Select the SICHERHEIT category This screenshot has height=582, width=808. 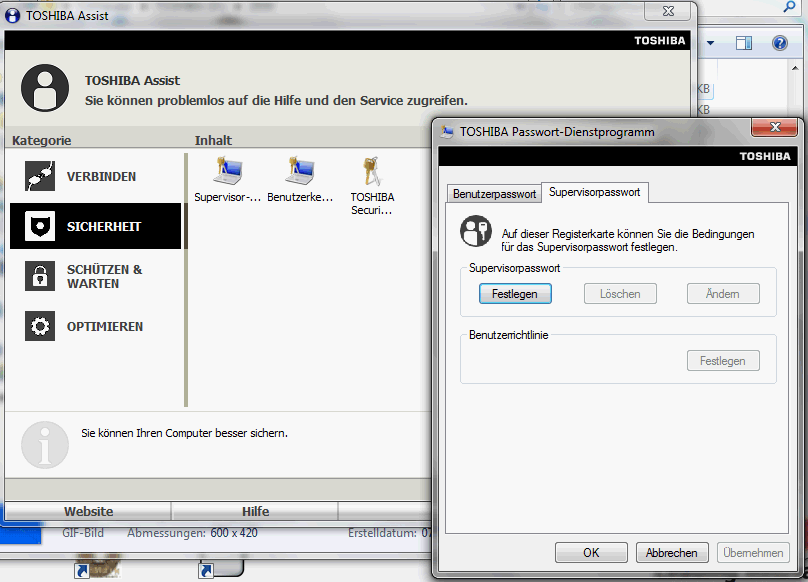click(96, 226)
